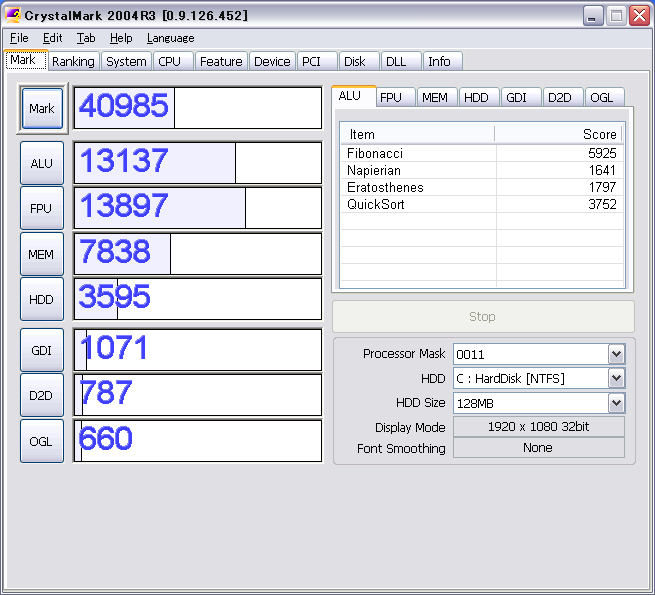655x595 pixels.
Task: Run the D2D benchmark button
Action: 42,395
